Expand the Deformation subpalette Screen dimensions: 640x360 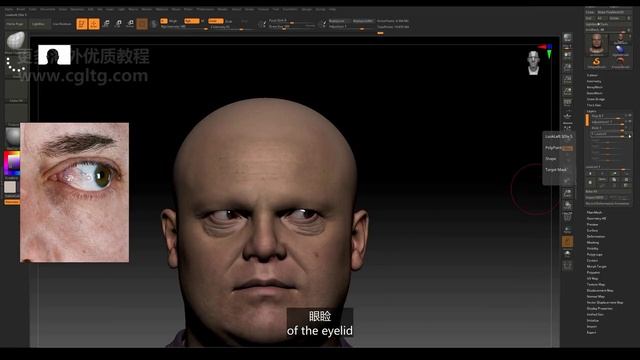pos(596,236)
